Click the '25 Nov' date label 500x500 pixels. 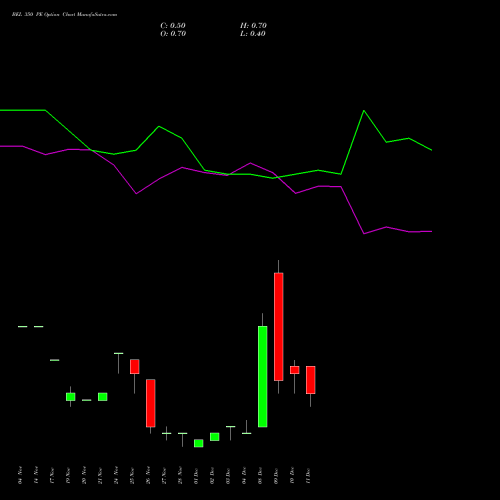132,475
